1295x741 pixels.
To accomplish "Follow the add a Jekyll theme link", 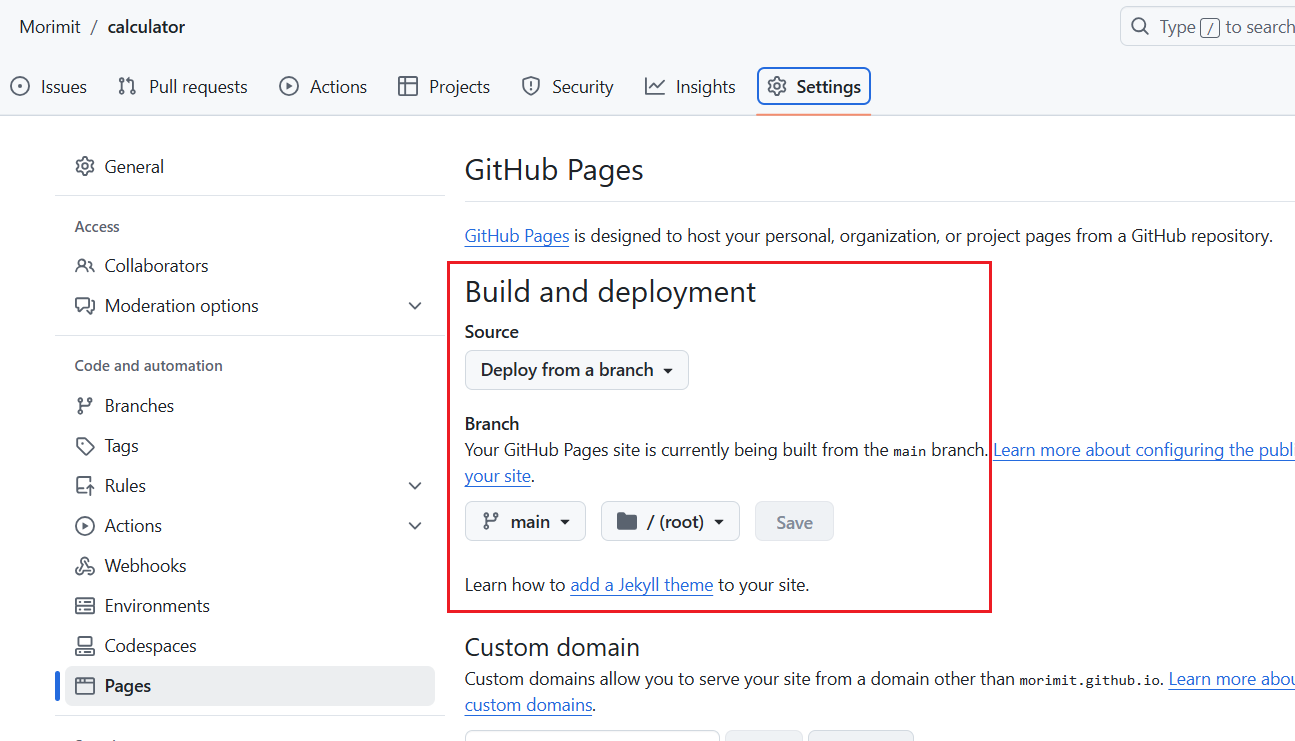I will 641,585.
